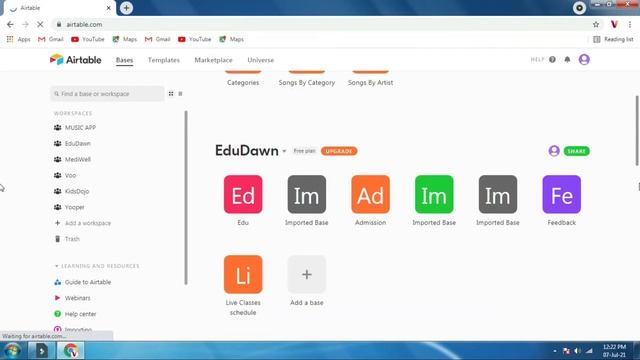Click the Find a base or workspace field
The width and height of the screenshot is (640, 360).
(107, 94)
